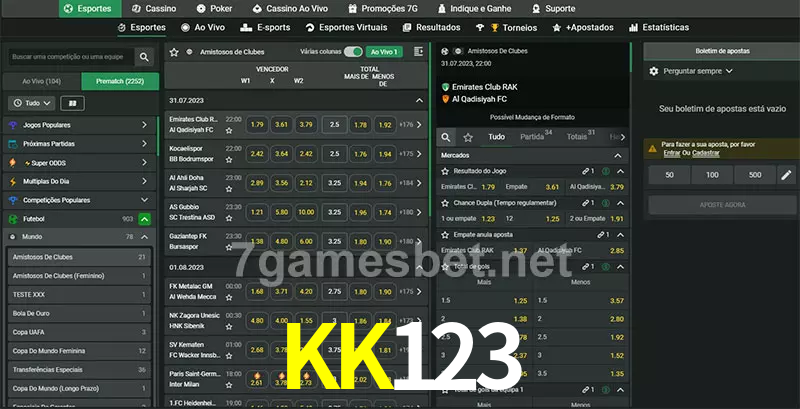
Task: Click the Entrar login link
Action: (671, 153)
